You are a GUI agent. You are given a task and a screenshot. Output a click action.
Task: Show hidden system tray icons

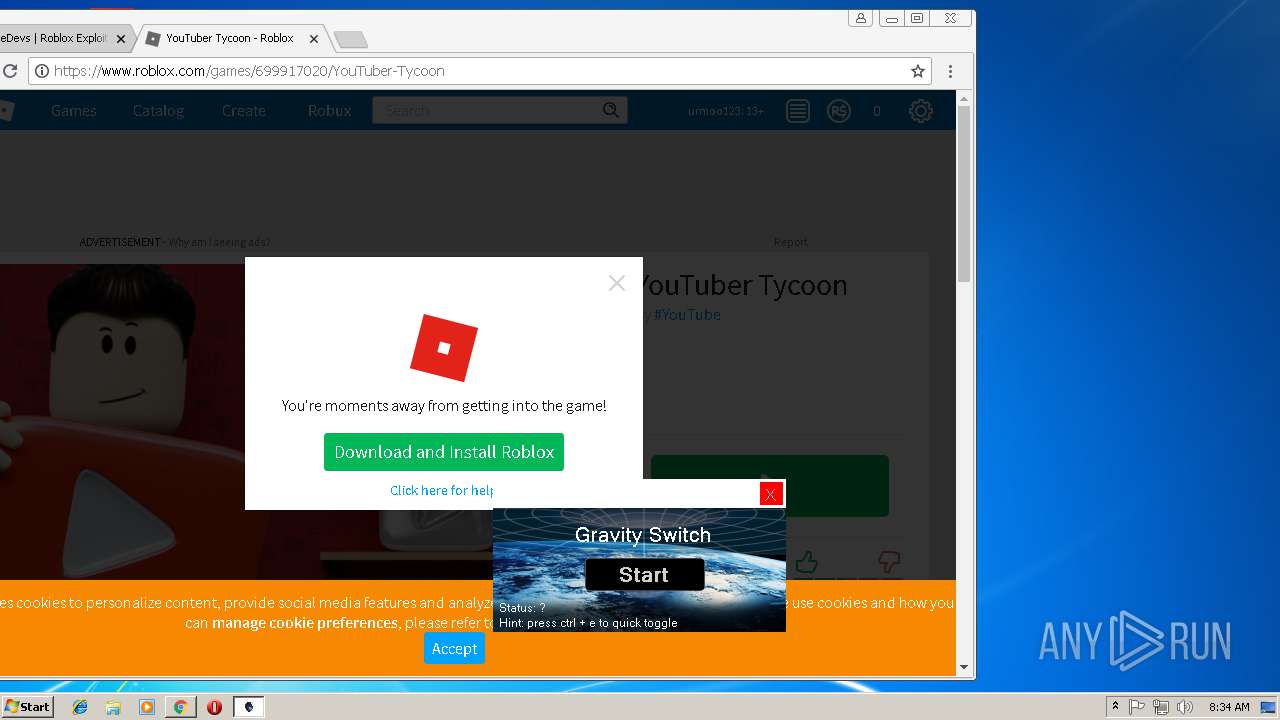(x=1115, y=707)
